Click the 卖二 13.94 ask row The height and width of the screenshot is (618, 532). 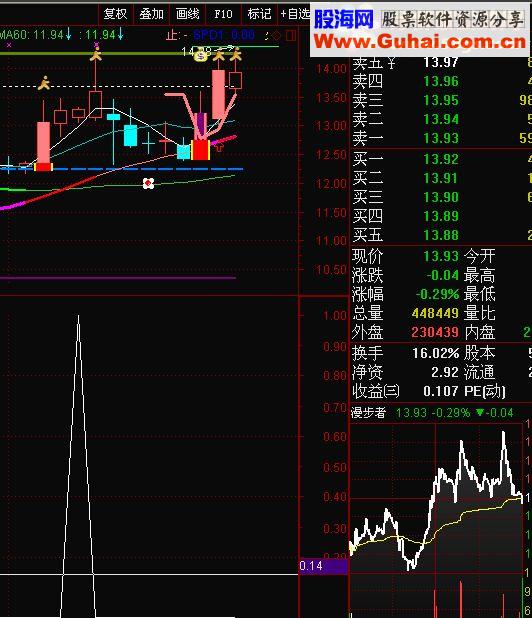tap(441, 119)
